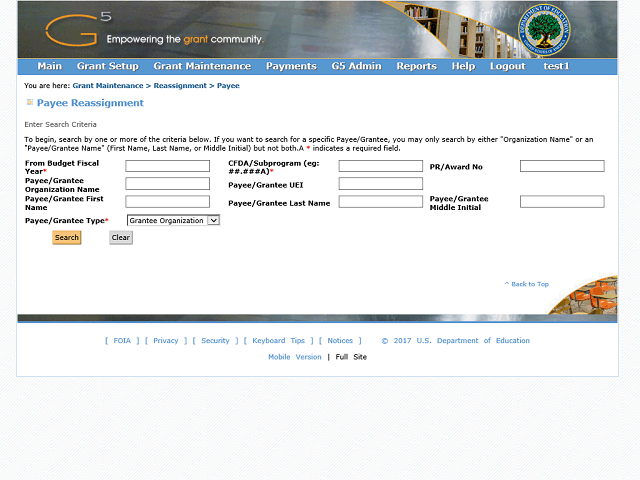Follow the Payee breadcrumb link

point(228,86)
